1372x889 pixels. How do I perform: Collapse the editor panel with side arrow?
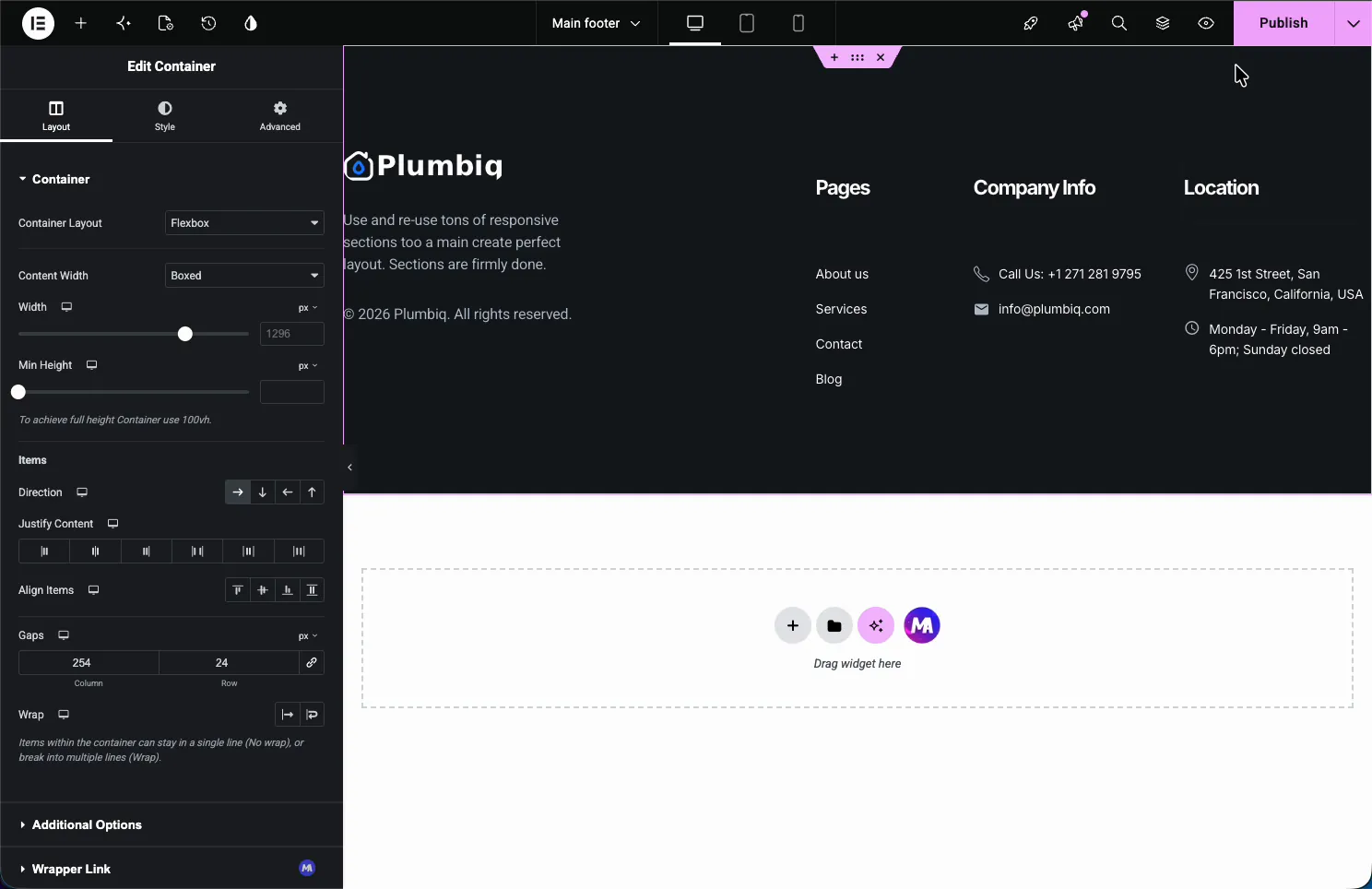tap(349, 468)
